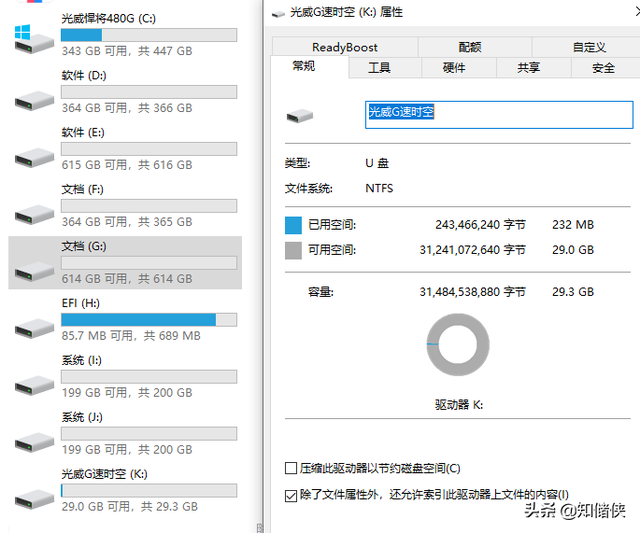Screen dimensions: 640x533
Task: Click the K: drive usage bar in list
Action: tap(149, 491)
